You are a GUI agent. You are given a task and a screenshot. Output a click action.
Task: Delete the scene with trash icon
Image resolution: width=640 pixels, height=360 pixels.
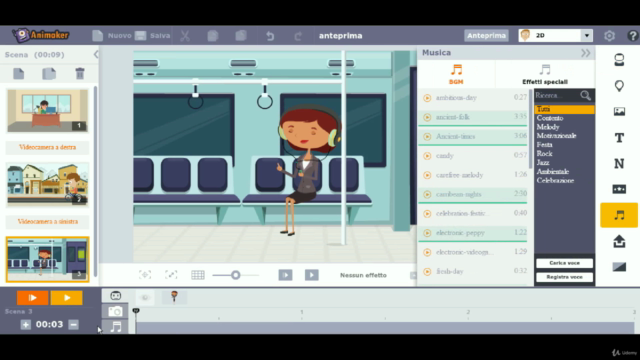click(80, 73)
